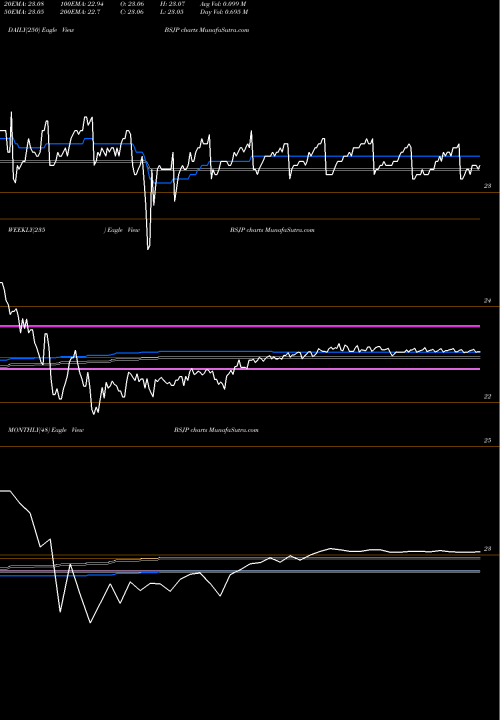Click BSJP charts MunafaSutra.com in monthly chart

(216, 430)
